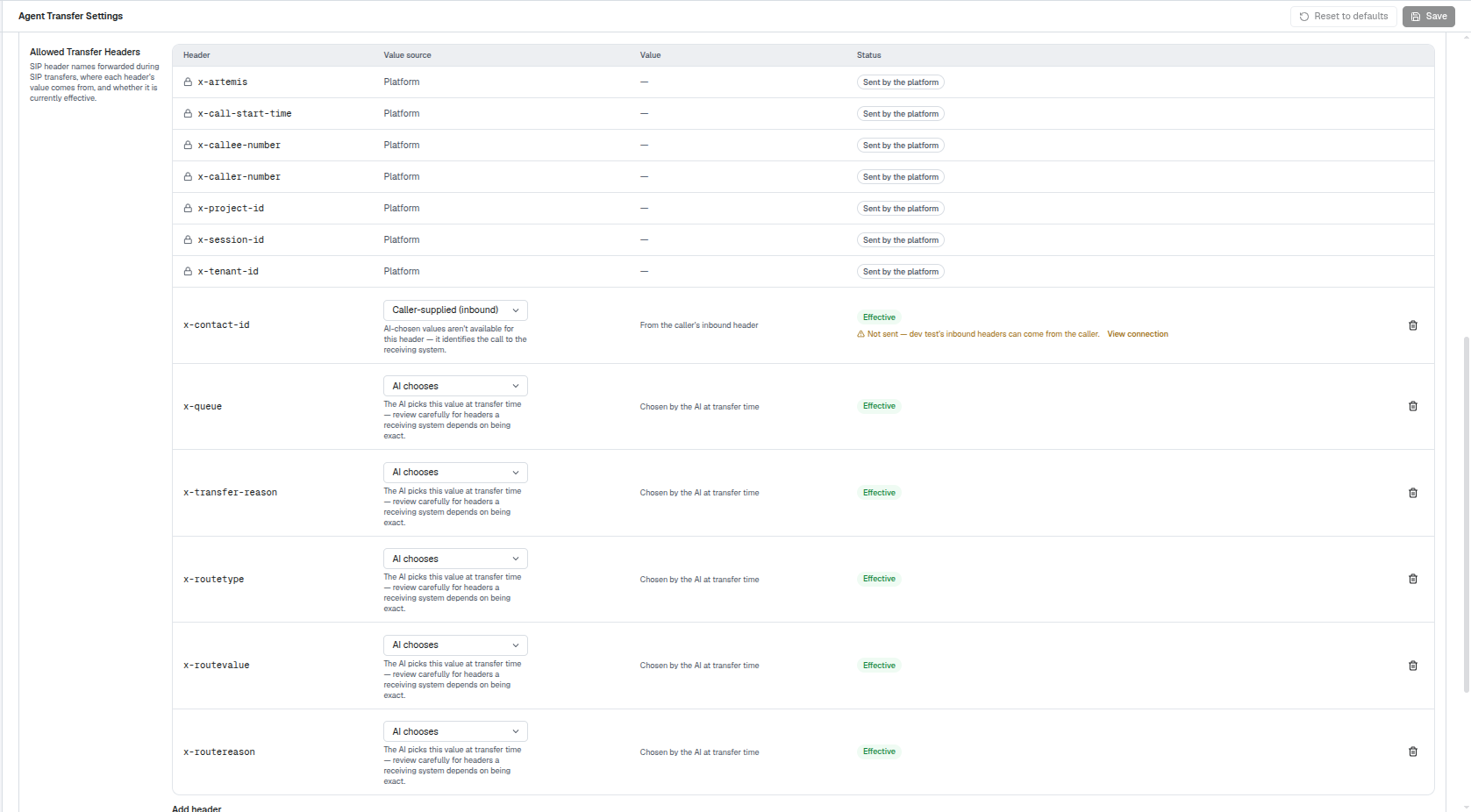Open the x-routevalue value source dropdown
Screen dimensions: 1471x812
point(455,645)
